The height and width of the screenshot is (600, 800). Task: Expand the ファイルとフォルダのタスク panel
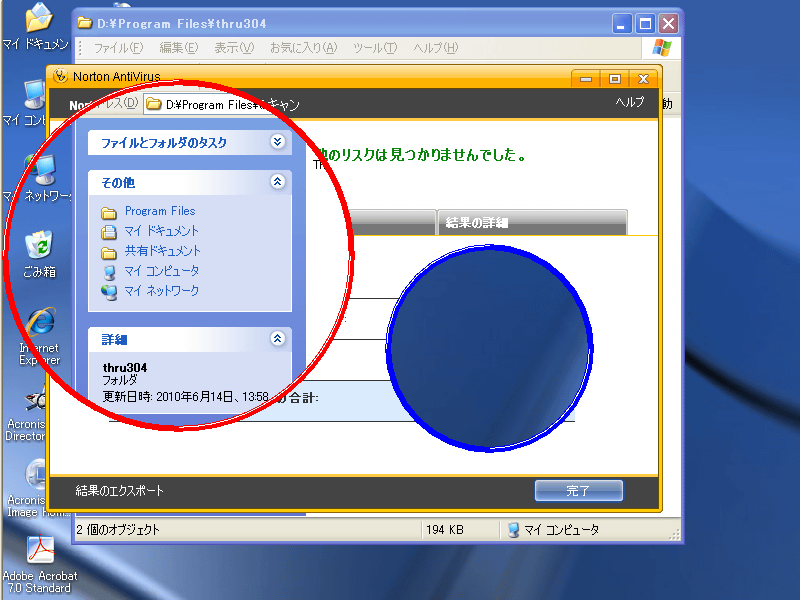(x=278, y=141)
